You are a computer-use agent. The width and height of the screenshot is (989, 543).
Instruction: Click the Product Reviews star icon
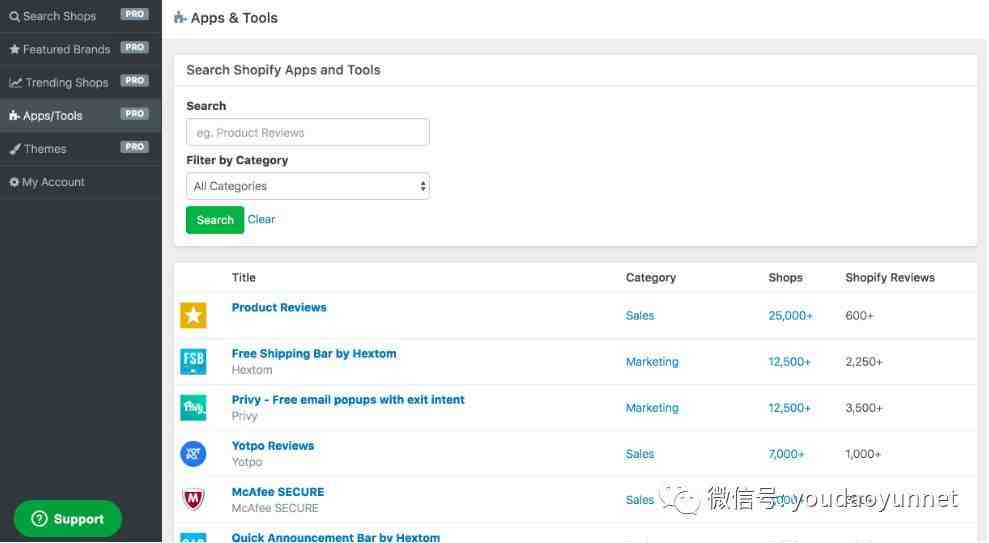pyautogui.click(x=193, y=316)
